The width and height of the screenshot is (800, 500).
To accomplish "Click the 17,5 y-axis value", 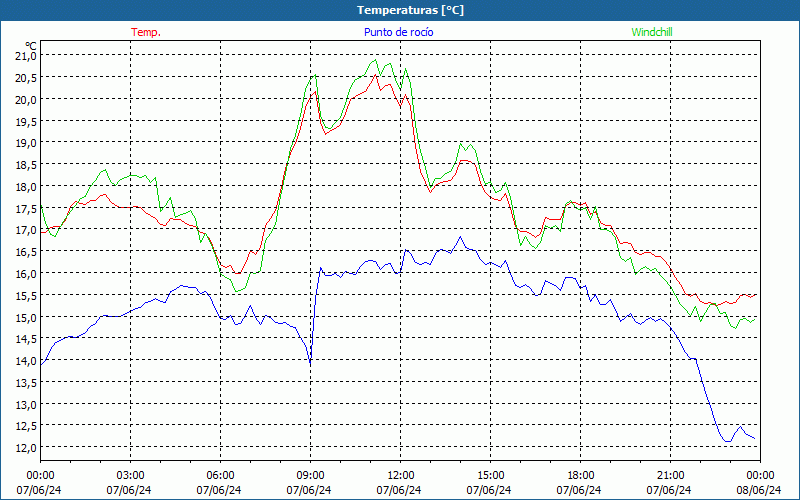I will 27,208.
